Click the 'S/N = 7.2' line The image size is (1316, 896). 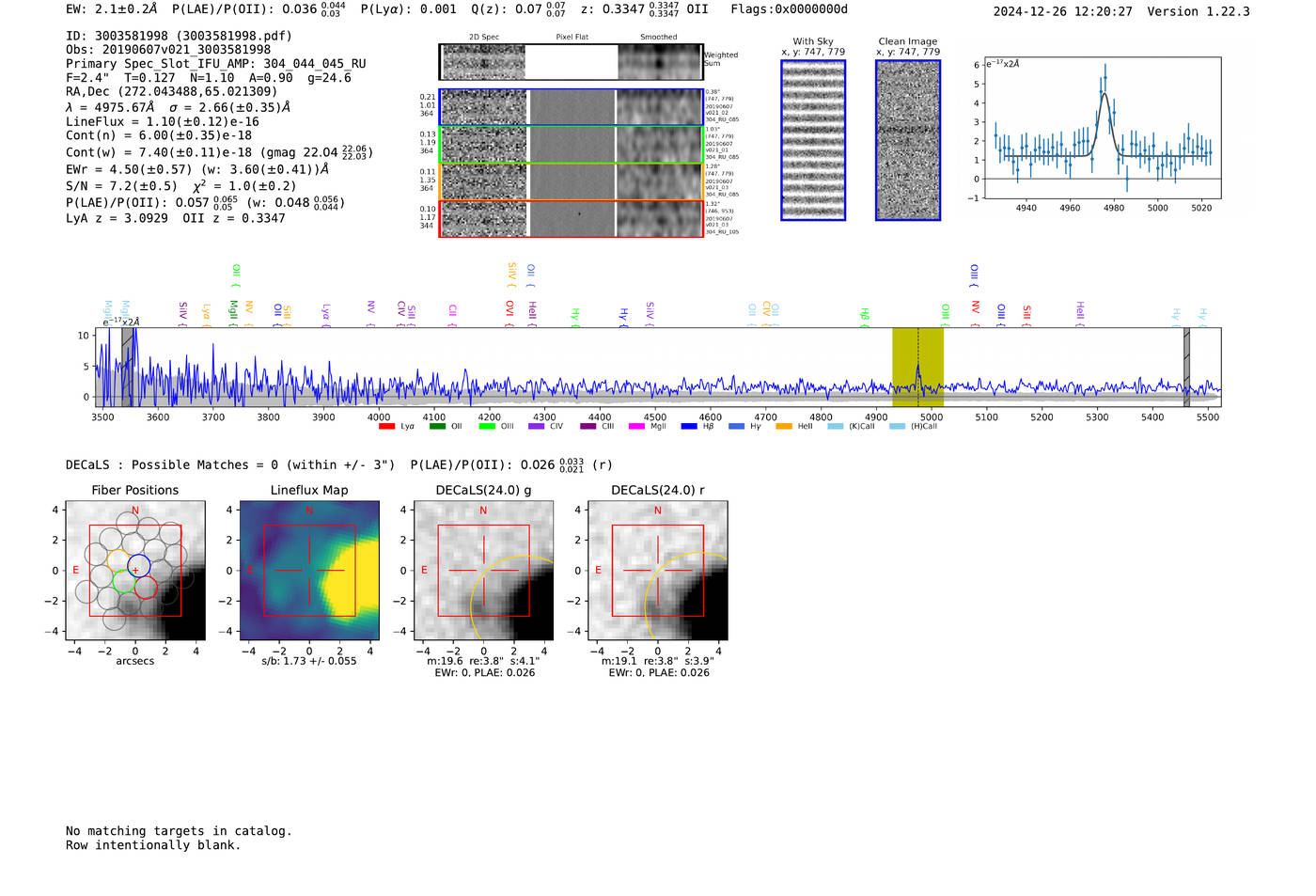181,186
